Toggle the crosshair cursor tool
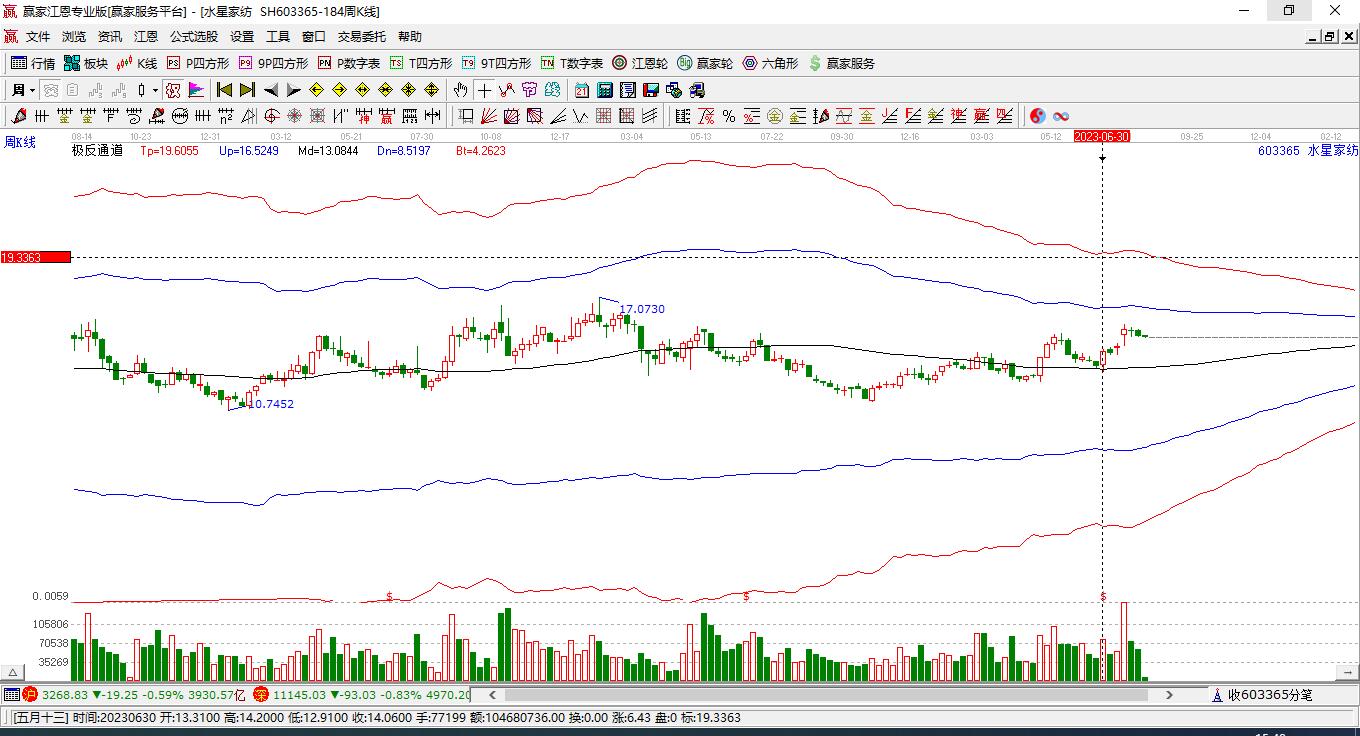Screen dimensions: 1360x736 tap(484, 90)
